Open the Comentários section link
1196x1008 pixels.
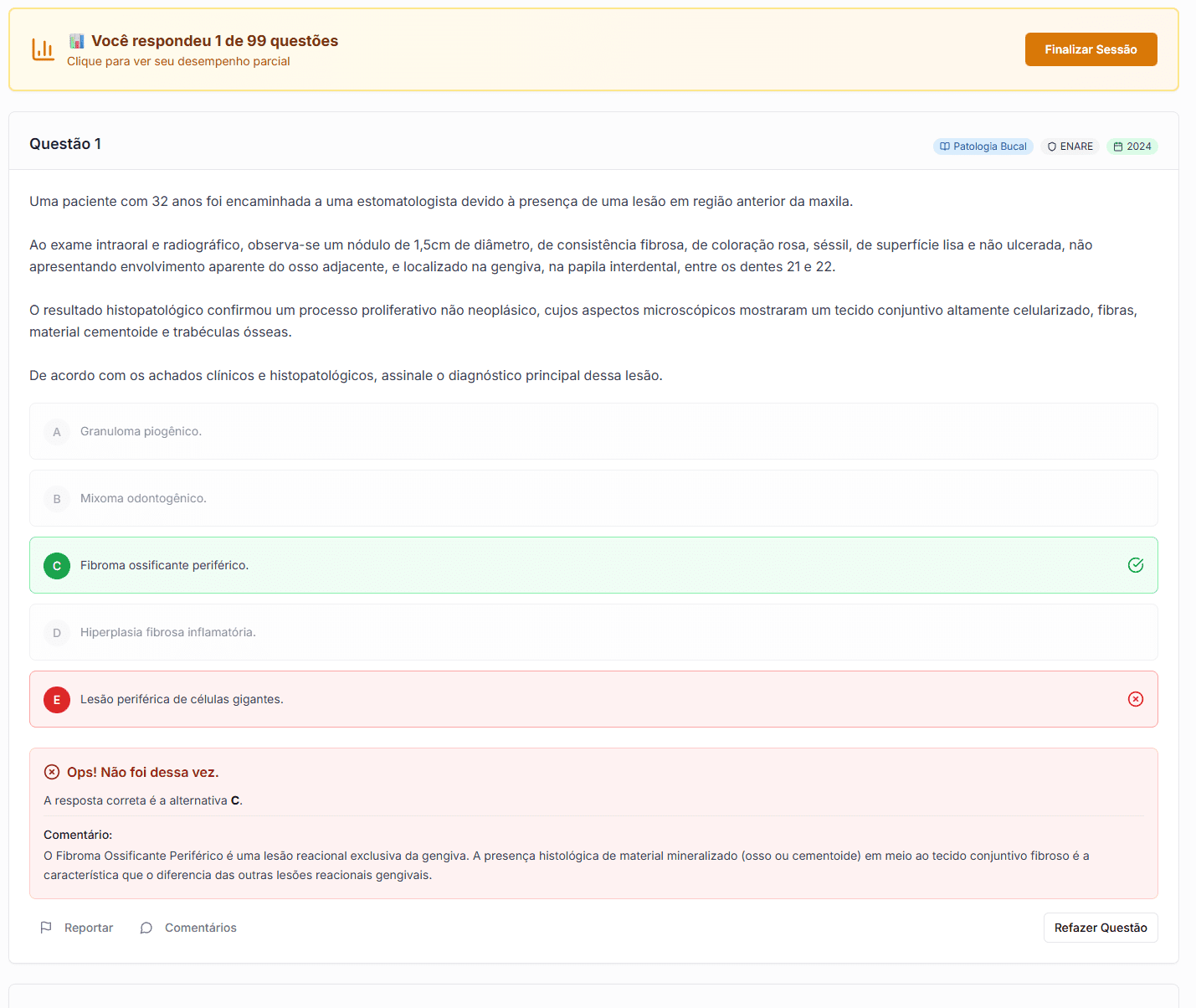[200, 928]
